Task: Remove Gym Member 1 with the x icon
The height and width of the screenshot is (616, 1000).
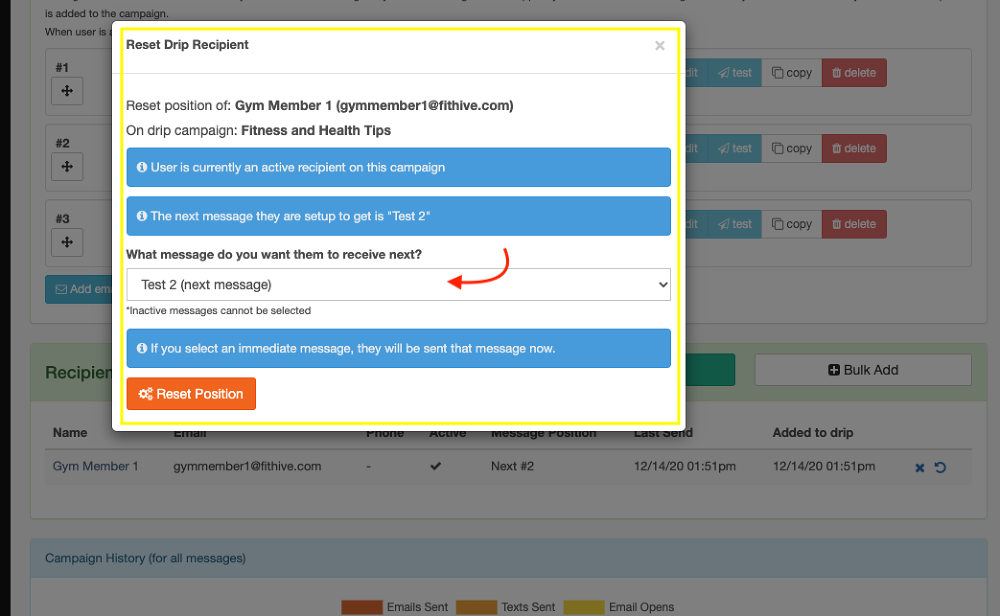Action: pos(920,467)
